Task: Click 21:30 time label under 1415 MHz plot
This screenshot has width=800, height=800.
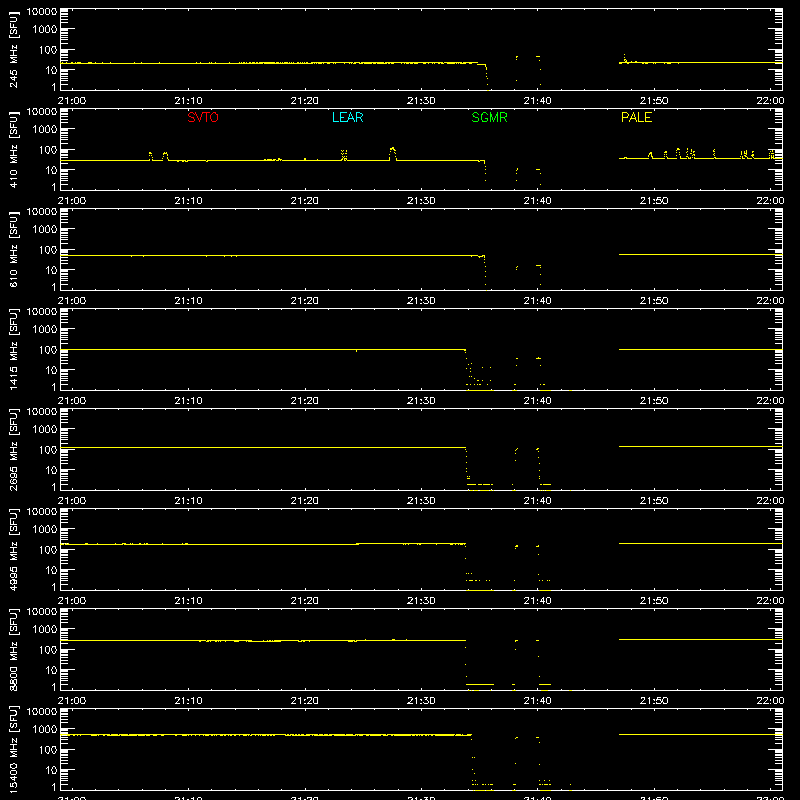Action: coord(421,401)
